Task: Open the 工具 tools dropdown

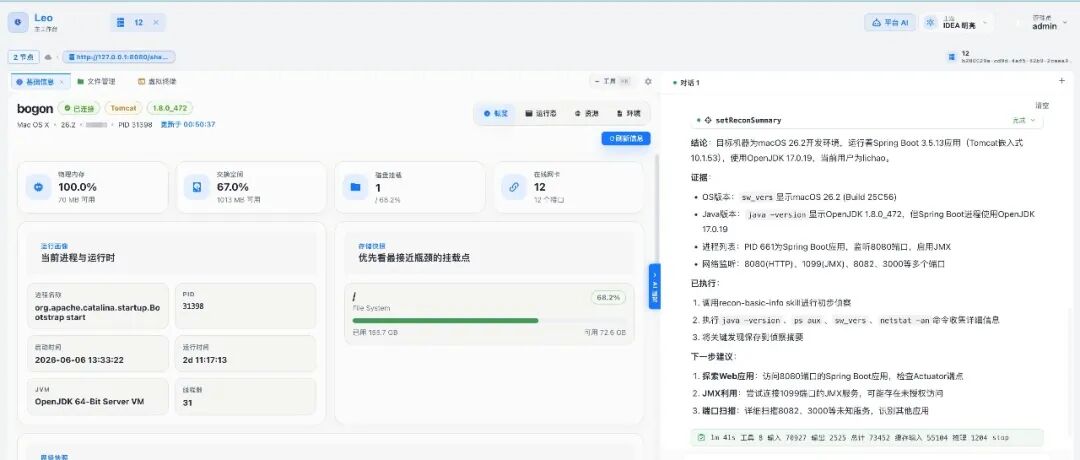Action: click(x=612, y=81)
